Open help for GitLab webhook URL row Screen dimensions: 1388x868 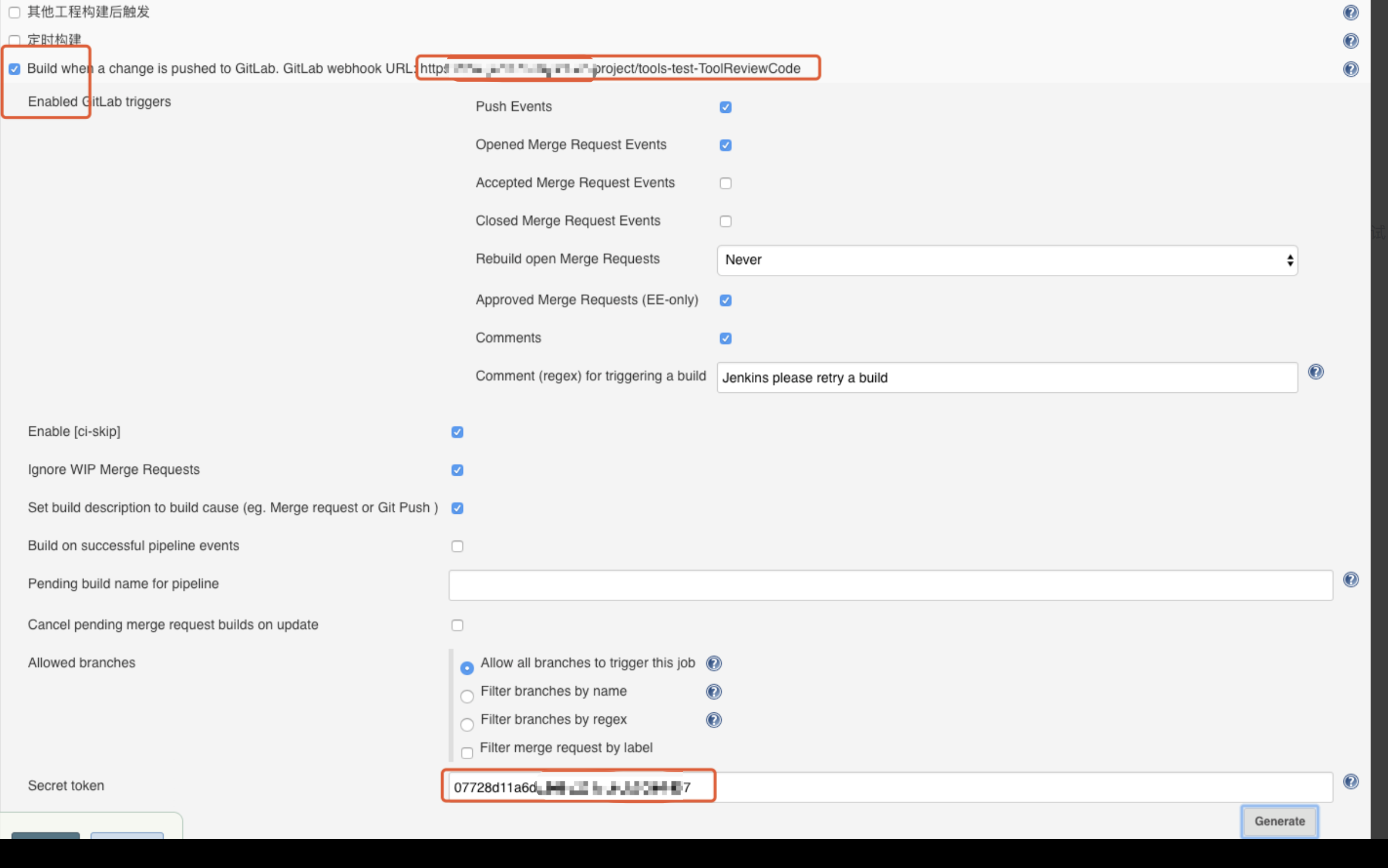pos(1350,69)
